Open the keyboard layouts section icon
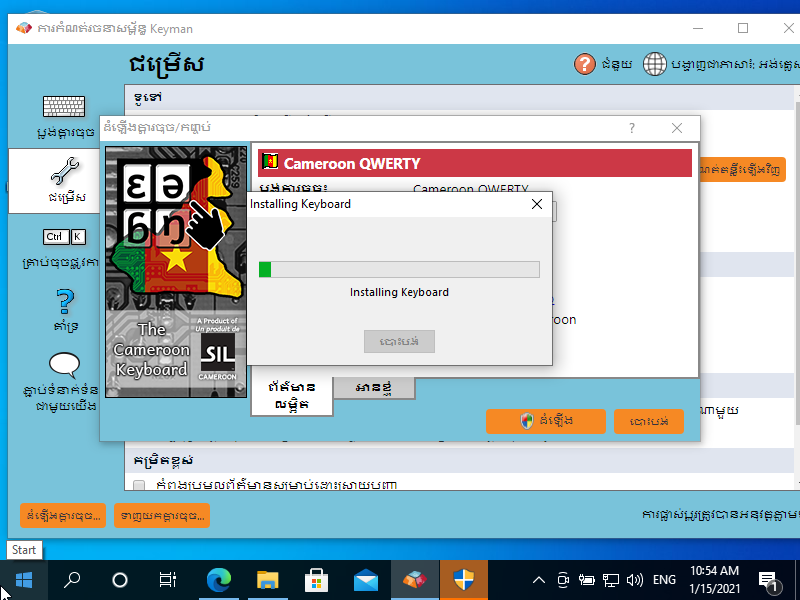Viewport: 800px width, 600px height. pyautogui.click(x=64, y=107)
